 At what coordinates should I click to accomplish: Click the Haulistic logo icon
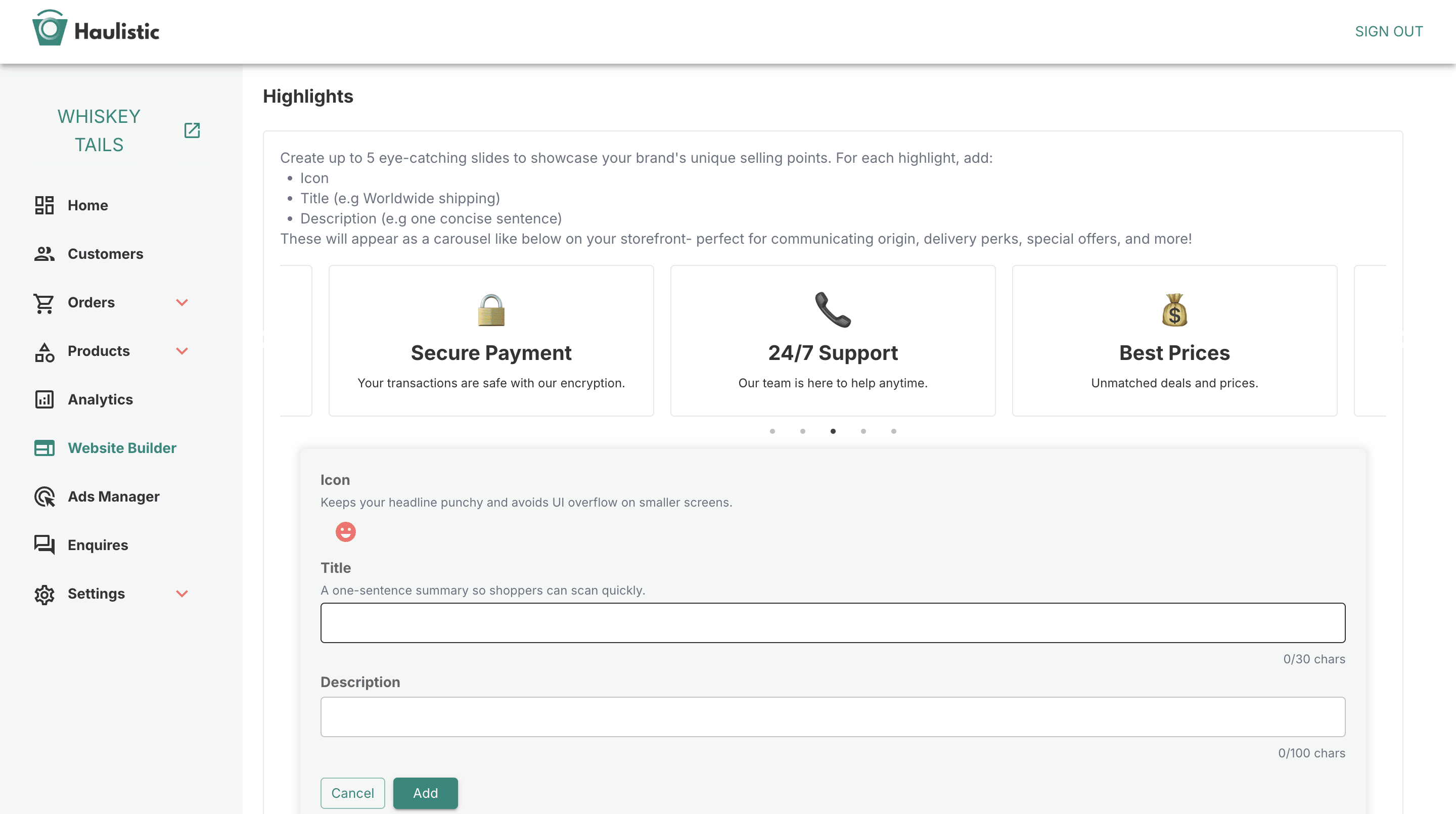50,29
